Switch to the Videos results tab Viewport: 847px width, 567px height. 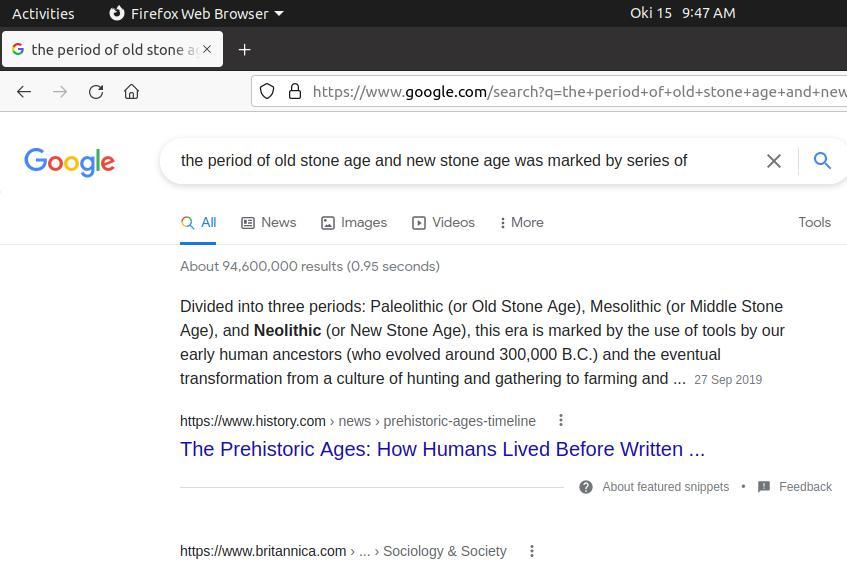tap(444, 222)
